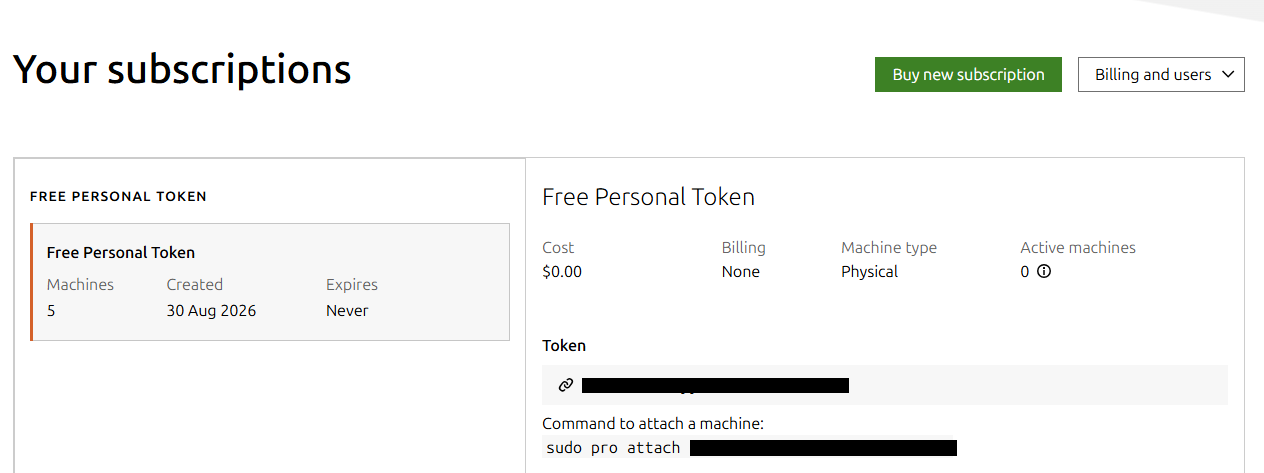
Task: Click the Buy new subscription button
Action: coord(968,74)
